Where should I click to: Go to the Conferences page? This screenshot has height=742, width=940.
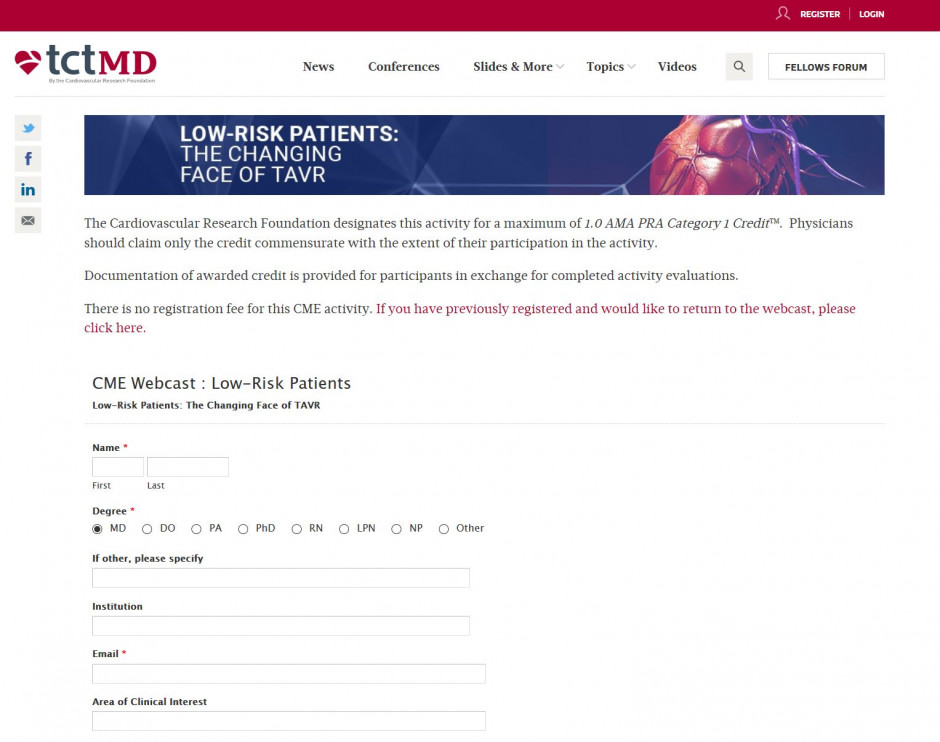coord(403,67)
